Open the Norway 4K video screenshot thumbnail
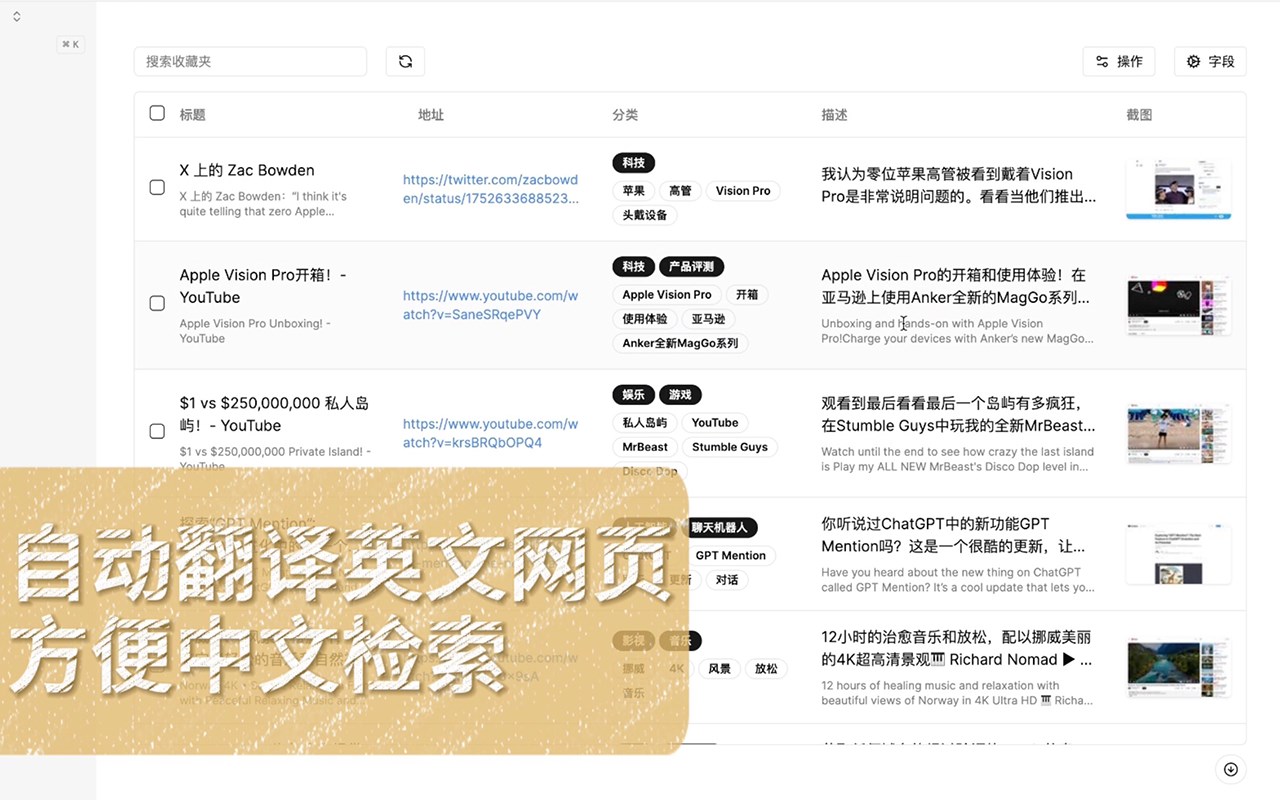The image size is (1280, 800). [1178, 667]
